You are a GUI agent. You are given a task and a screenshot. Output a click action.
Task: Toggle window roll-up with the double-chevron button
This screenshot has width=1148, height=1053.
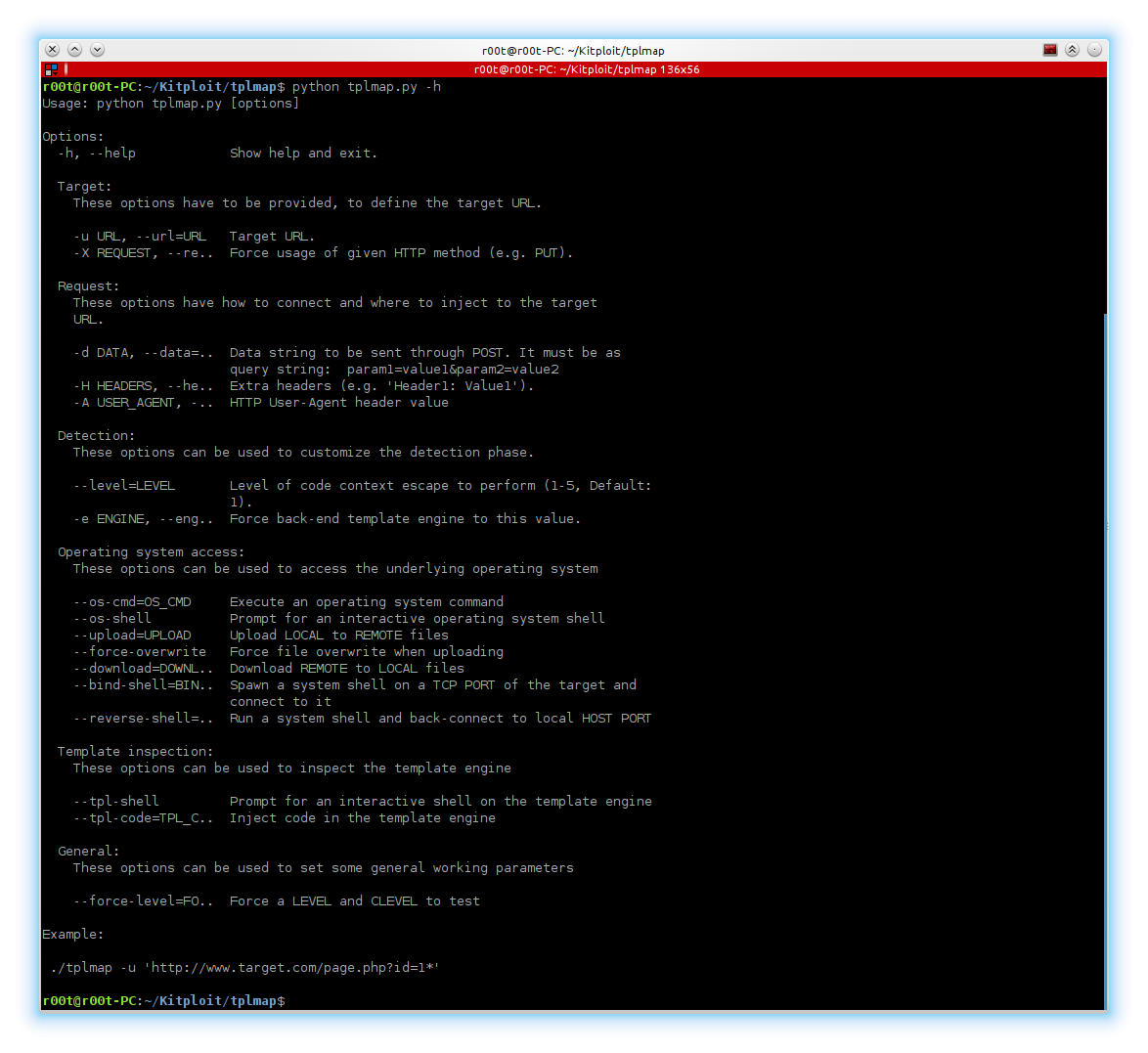pos(1072,49)
